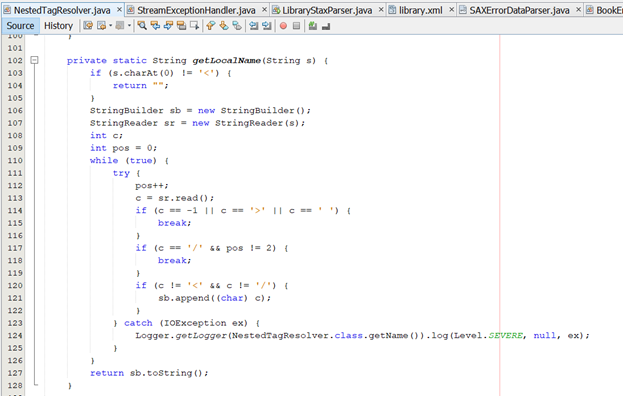Close the library.xml tab
The image size is (623, 396).
(451, 10)
